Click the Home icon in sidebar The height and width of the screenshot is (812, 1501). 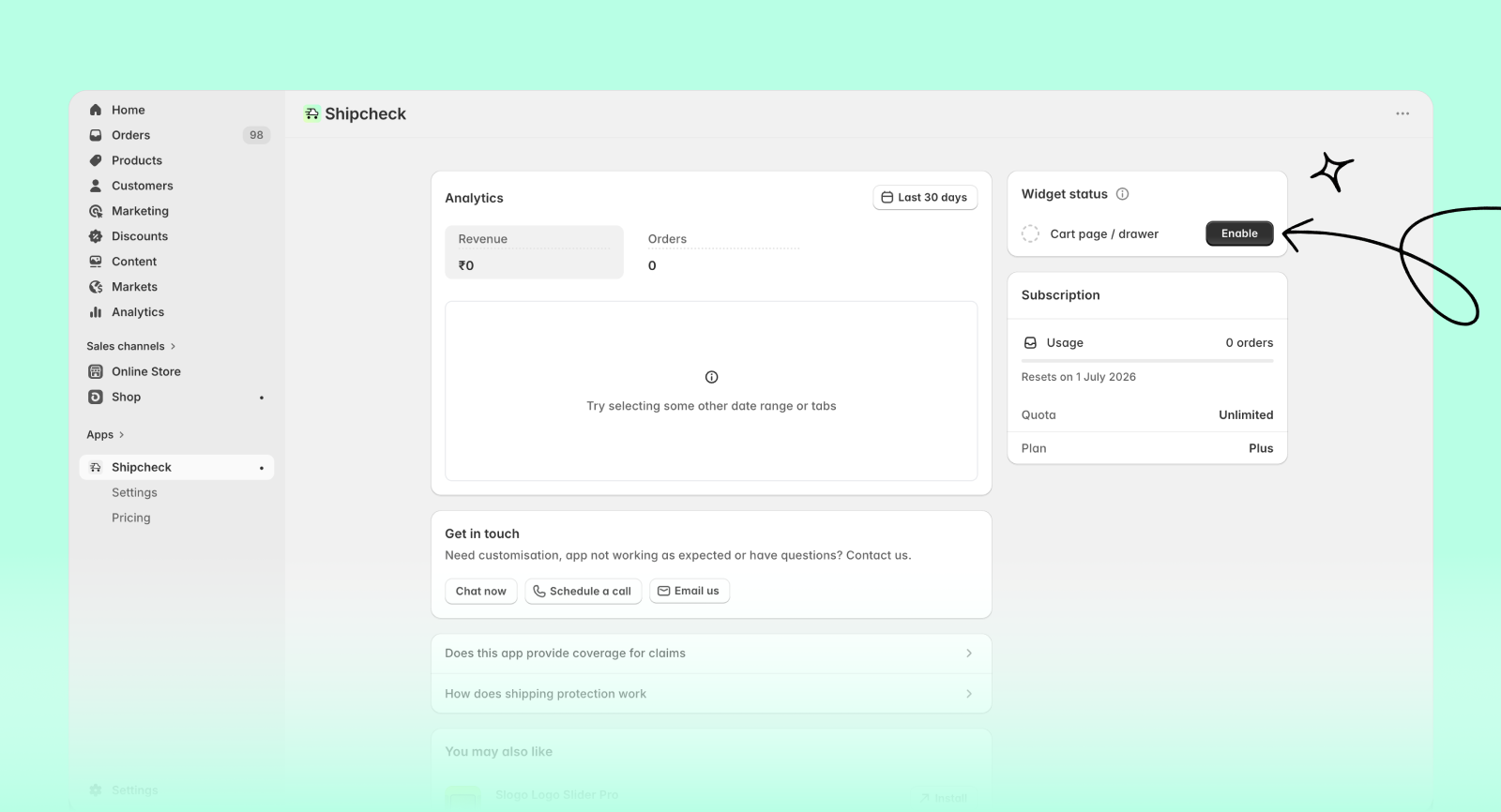click(x=96, y=110)
